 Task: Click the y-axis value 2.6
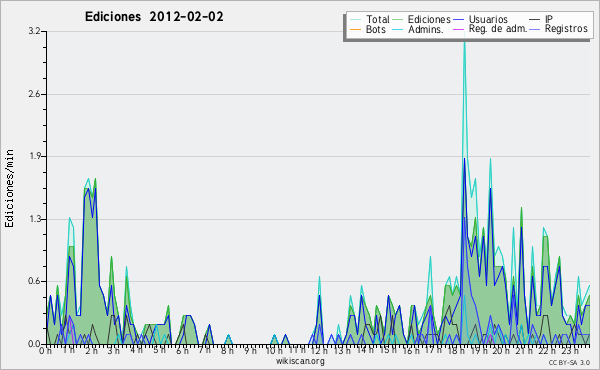coord(34,94)
